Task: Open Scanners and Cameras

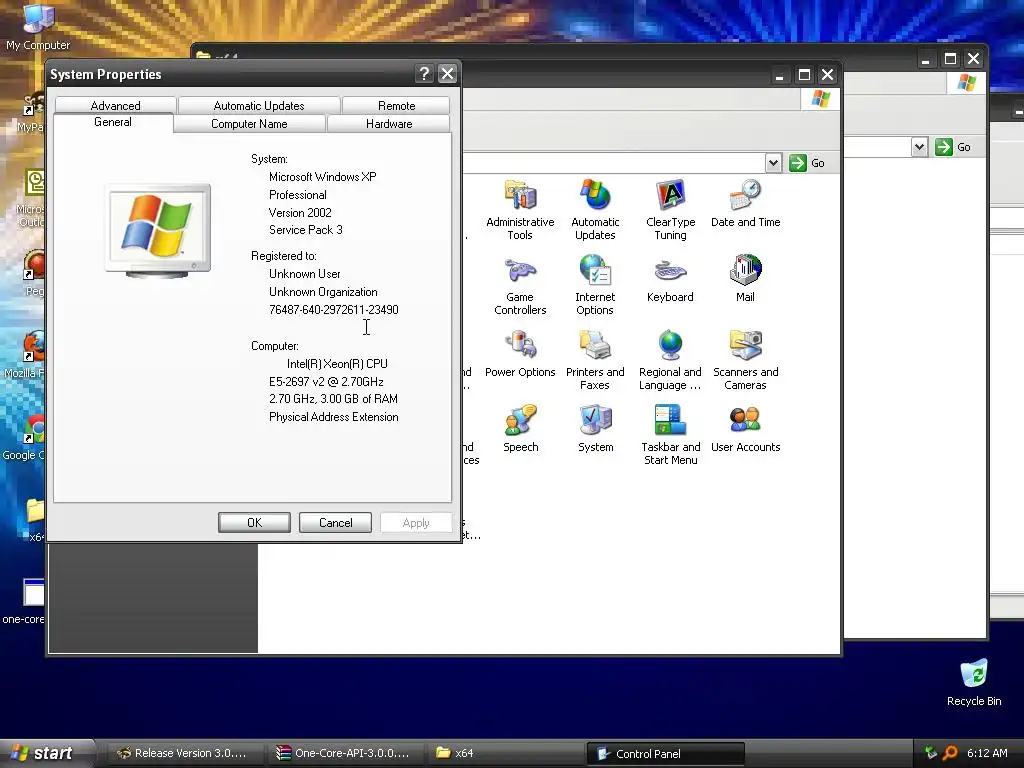Action: 745,360
